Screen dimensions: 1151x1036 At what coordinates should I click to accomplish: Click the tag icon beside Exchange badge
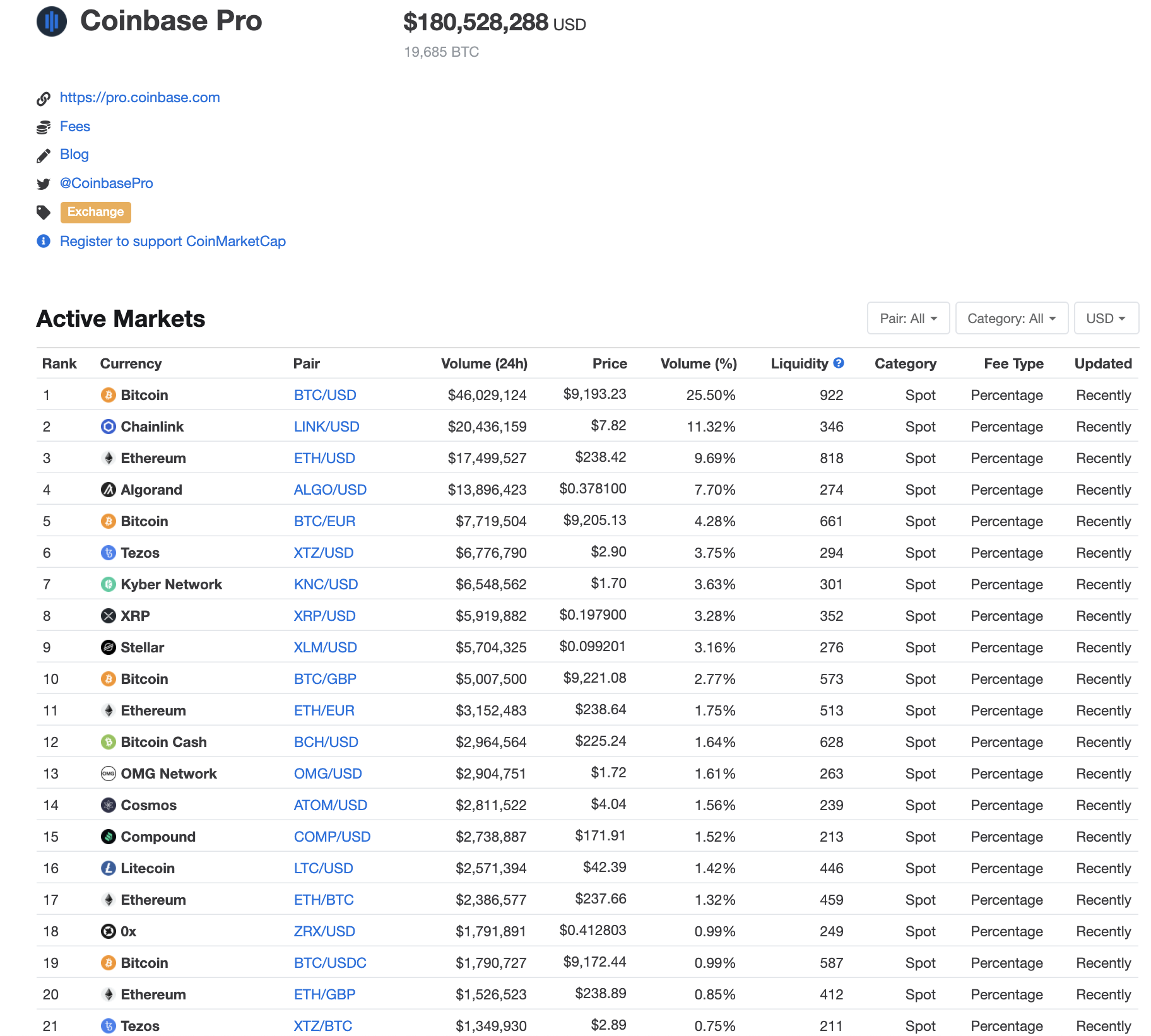tap(44, 213)
